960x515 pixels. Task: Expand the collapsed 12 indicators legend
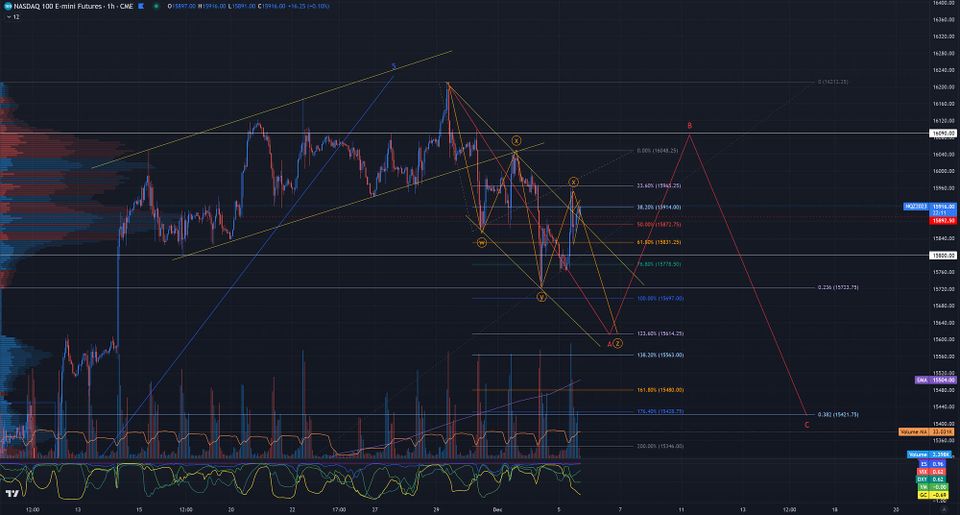coord(13,17)
